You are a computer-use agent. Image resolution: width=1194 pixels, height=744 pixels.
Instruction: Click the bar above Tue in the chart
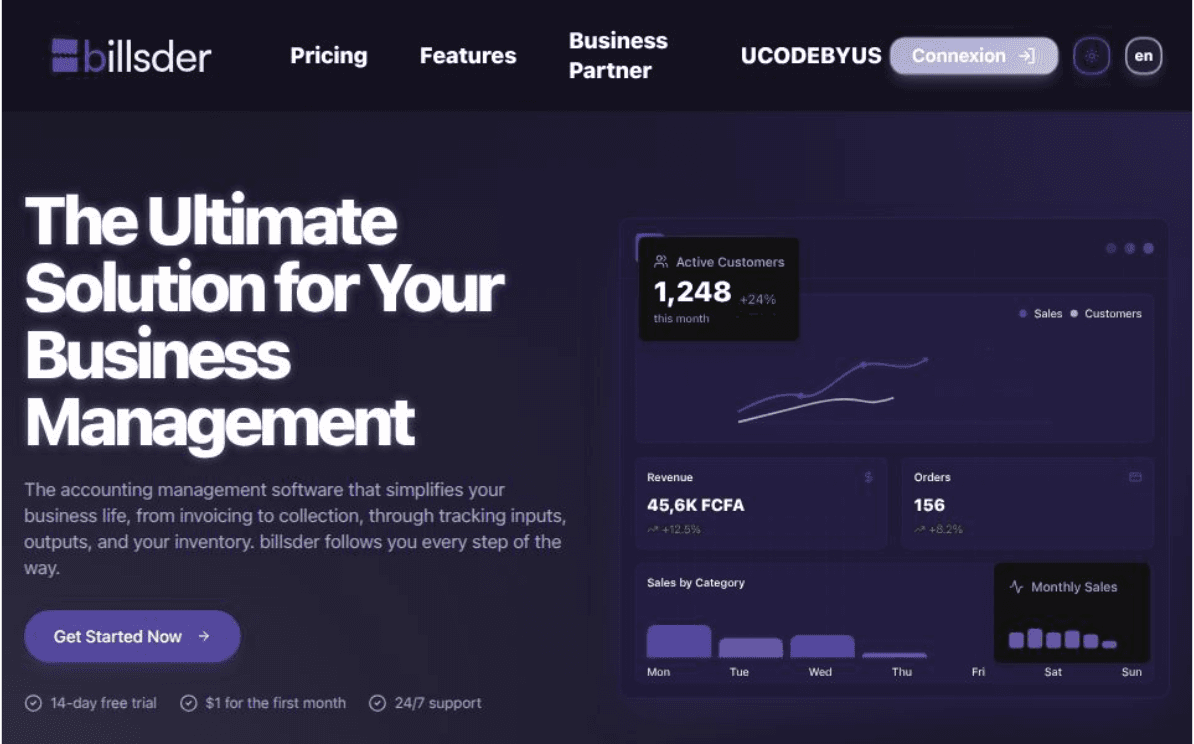pos(751,647)
